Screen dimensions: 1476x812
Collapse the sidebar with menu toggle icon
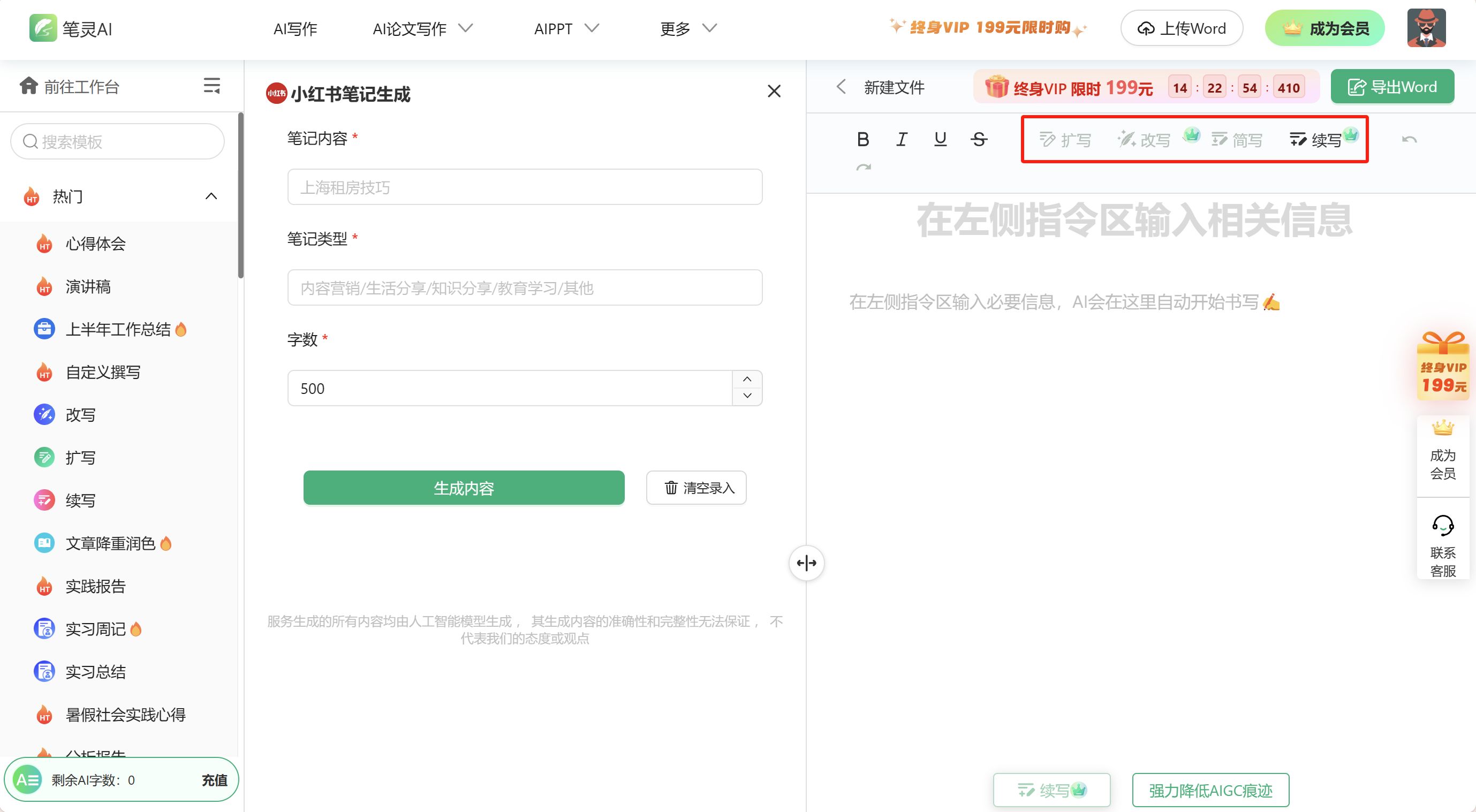(211, 86)
